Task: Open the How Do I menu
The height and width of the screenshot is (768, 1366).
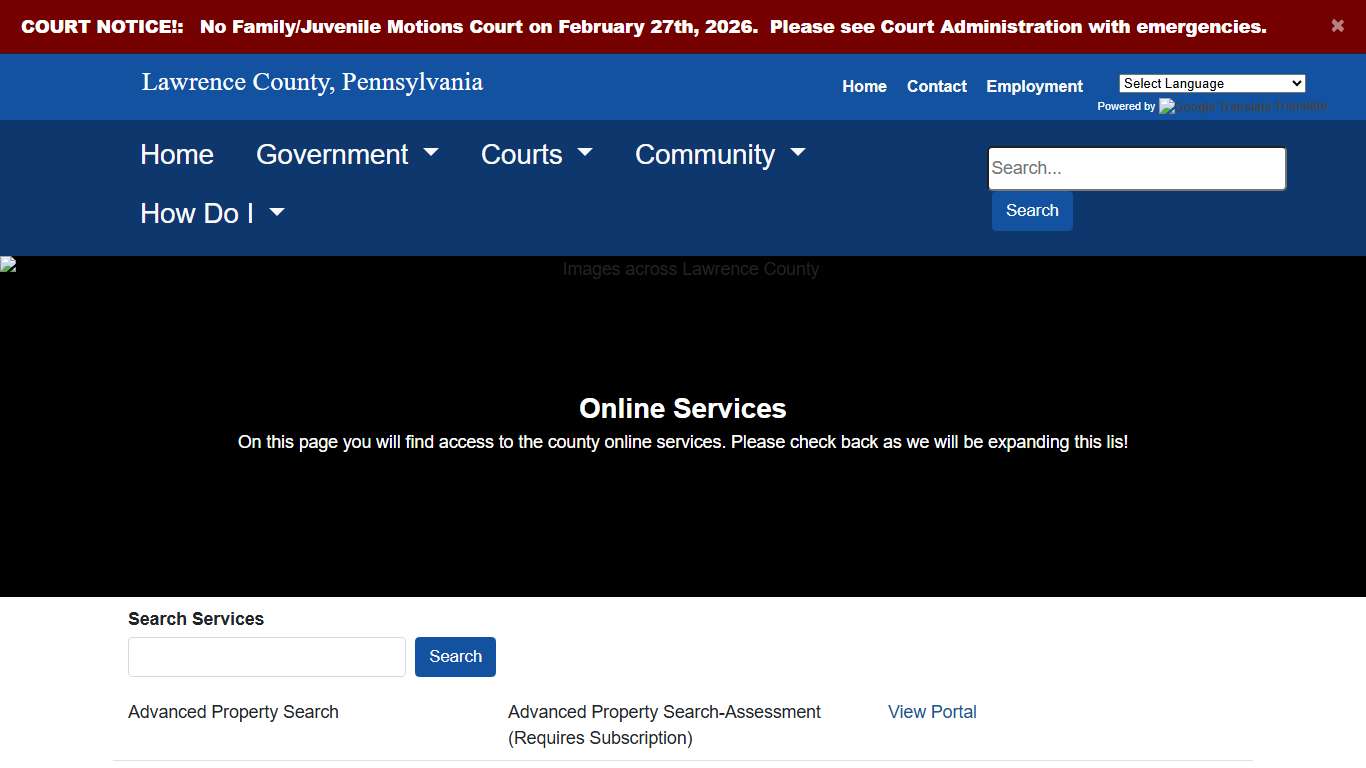Action: tap(212, 213)
